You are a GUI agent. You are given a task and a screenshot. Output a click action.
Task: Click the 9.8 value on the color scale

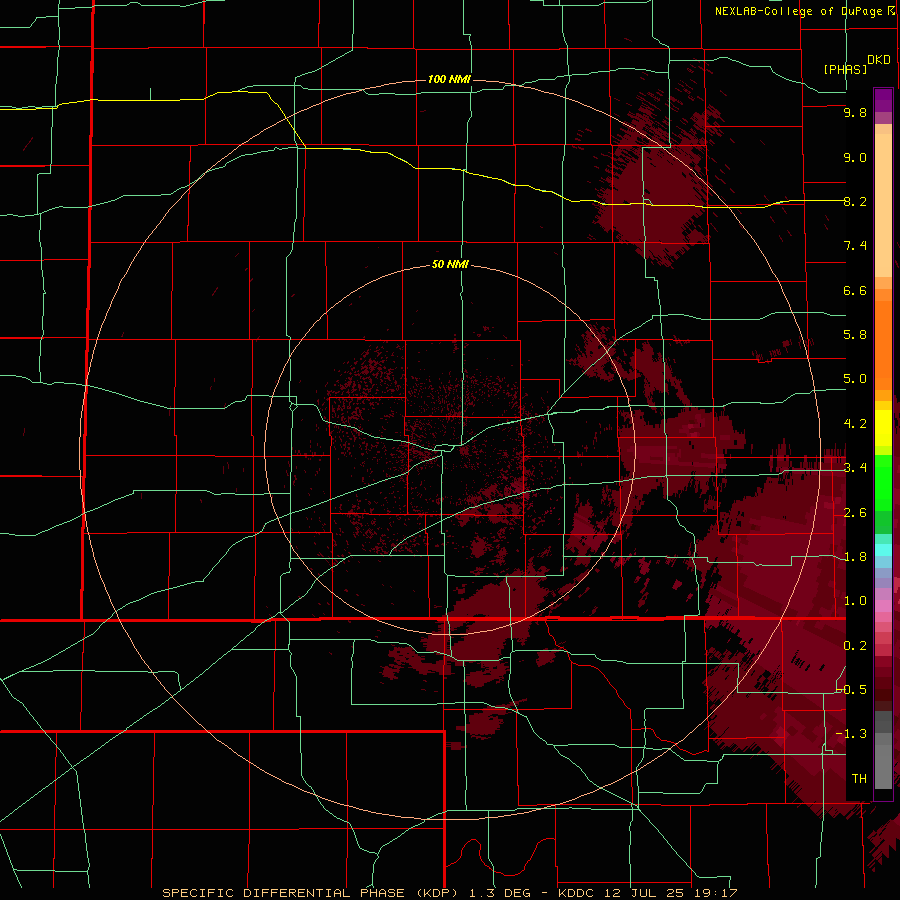[x=855, y=112]
